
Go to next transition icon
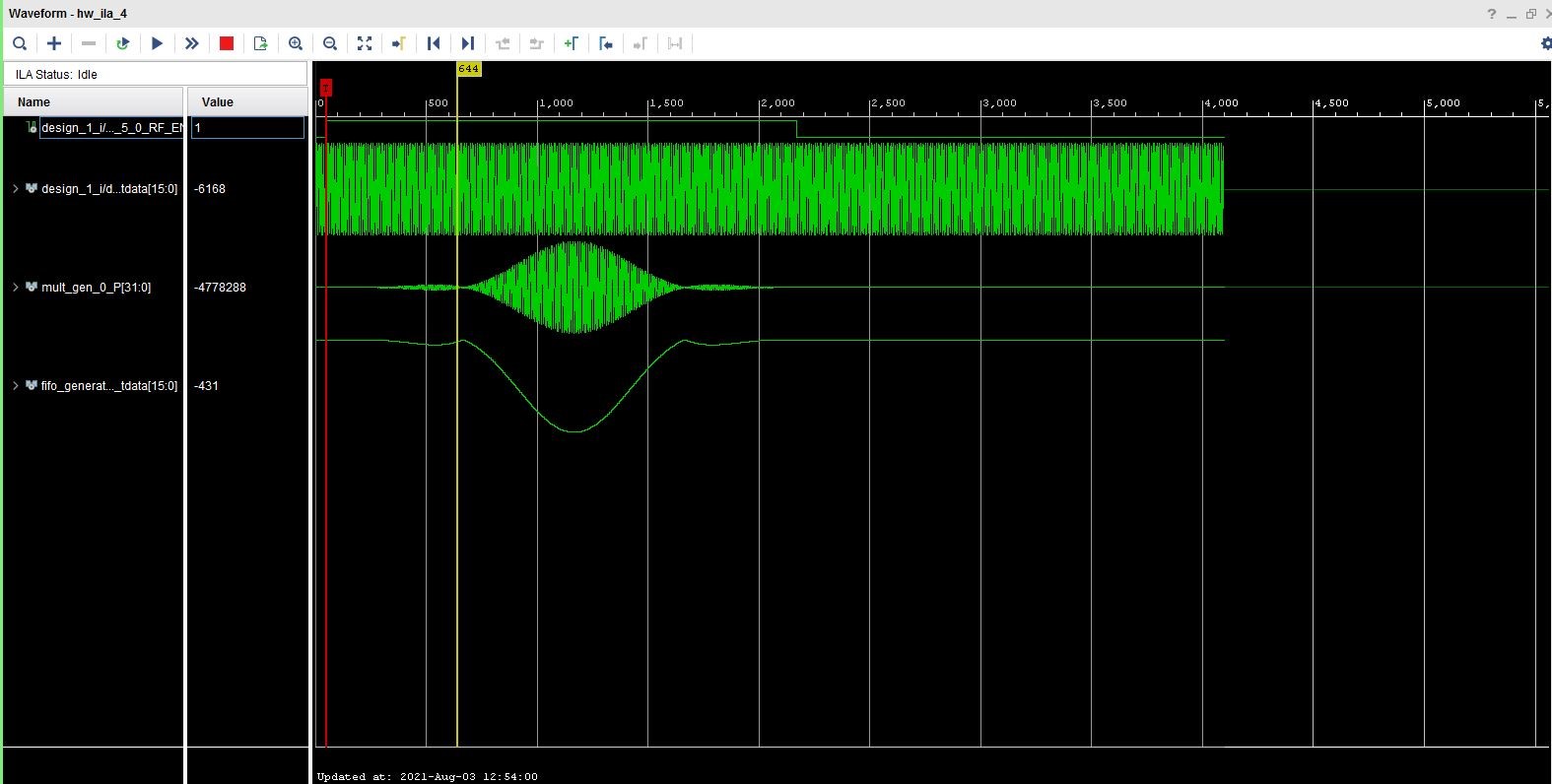point(537,43)
